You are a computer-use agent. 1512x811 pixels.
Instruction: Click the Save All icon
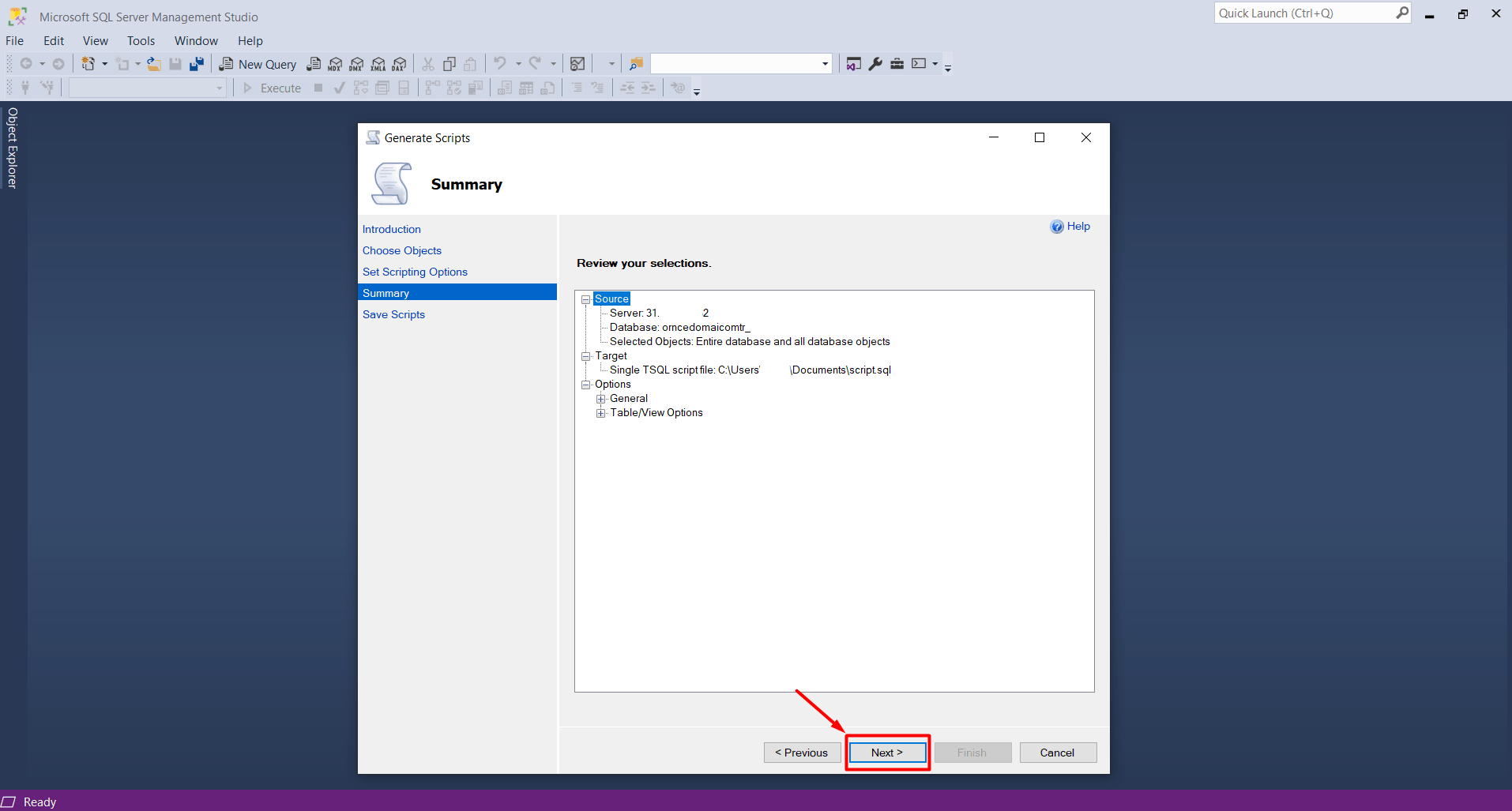197,64
